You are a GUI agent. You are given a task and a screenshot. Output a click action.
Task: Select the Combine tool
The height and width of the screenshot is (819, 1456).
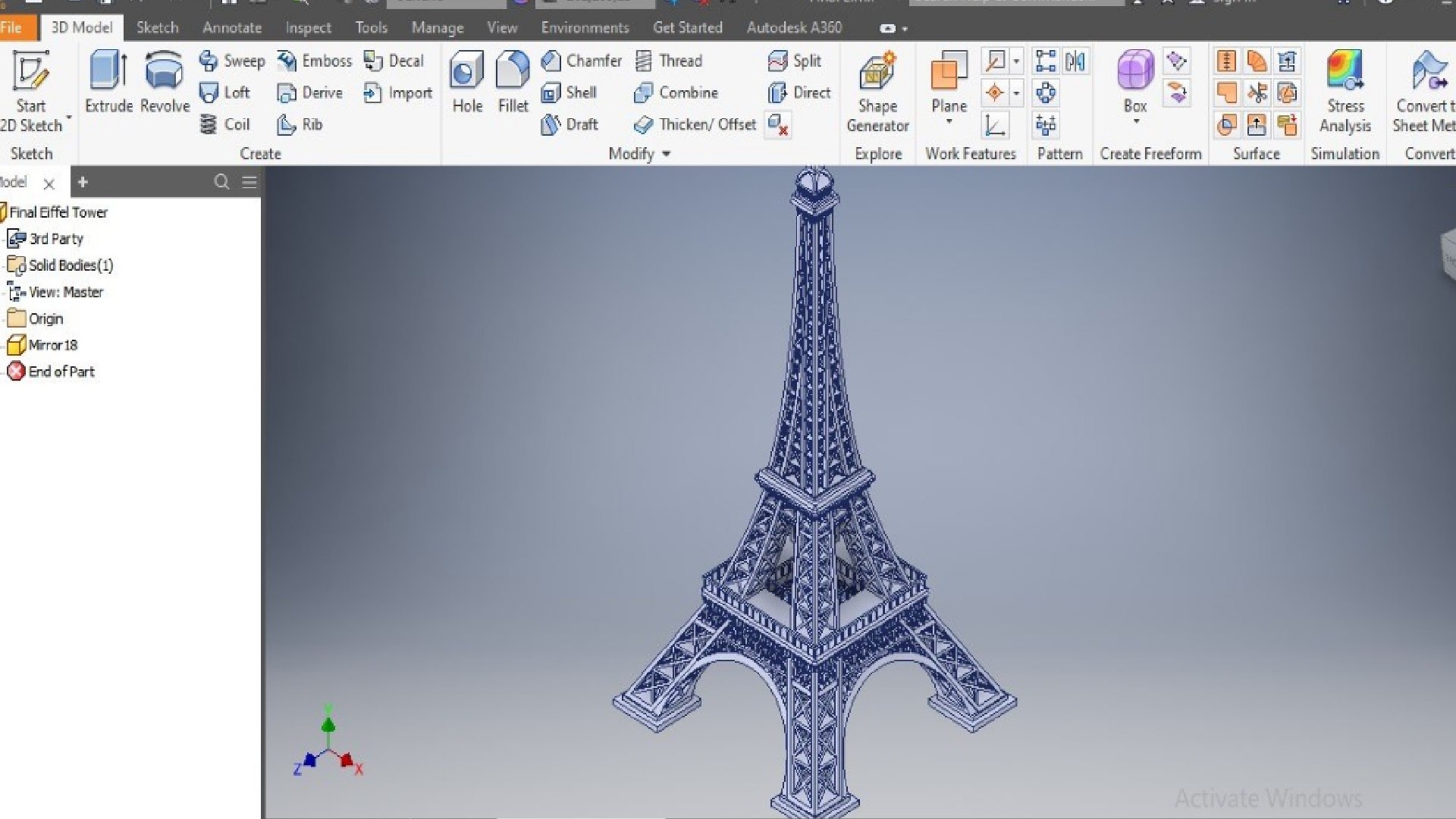(x=676, y=93)
